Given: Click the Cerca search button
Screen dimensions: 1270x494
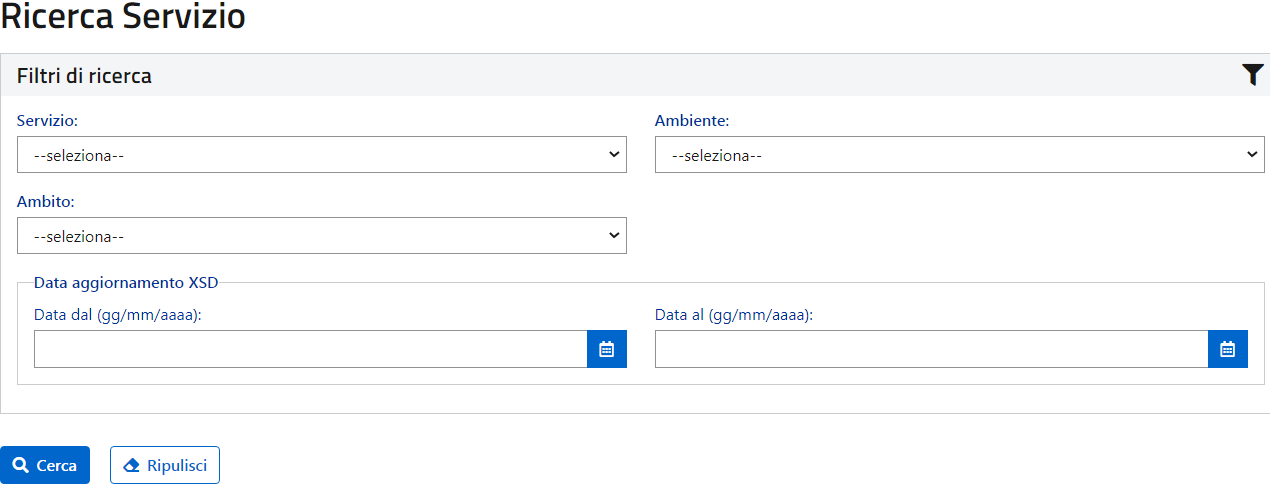Looking at the screenshot, I should [45, 465].
